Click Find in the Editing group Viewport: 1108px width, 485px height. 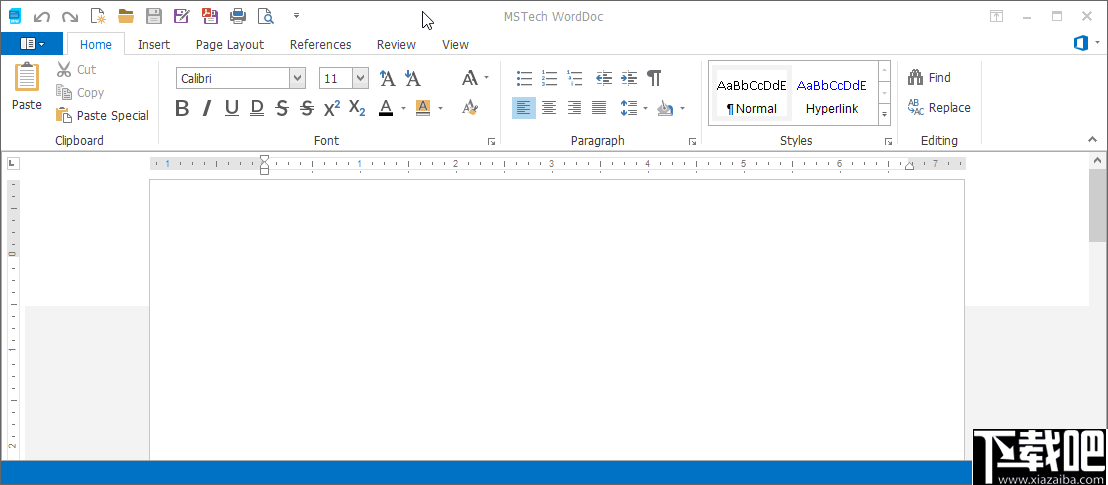(929, 78)
